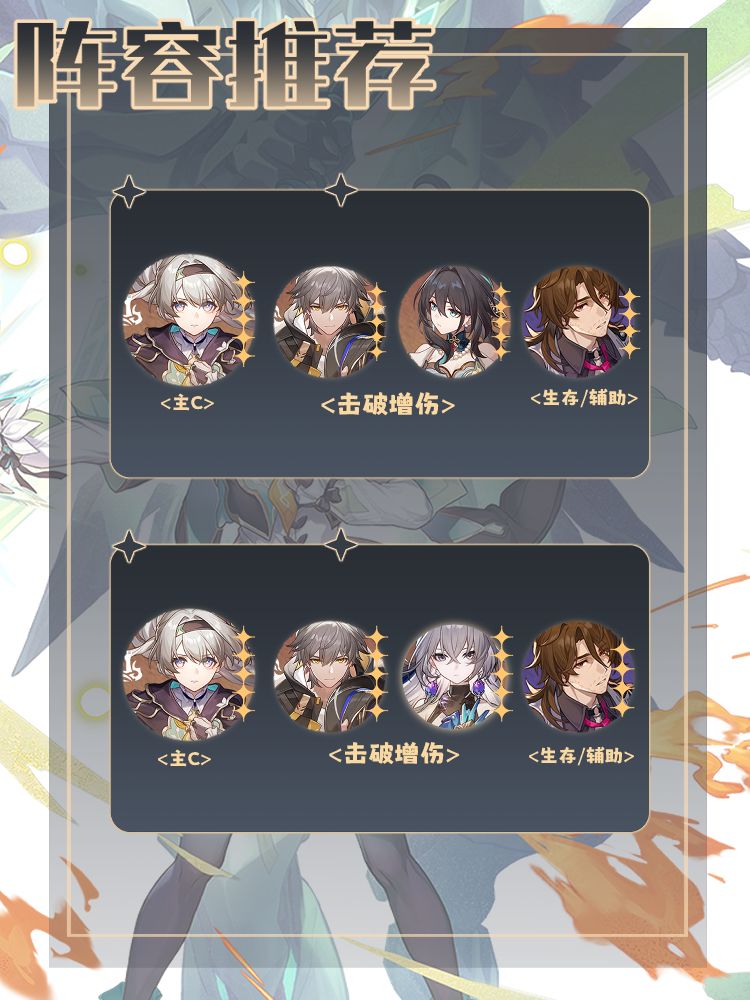
Task: Select the white-haired main DPS portrait in first team
Action: point(188,320)
